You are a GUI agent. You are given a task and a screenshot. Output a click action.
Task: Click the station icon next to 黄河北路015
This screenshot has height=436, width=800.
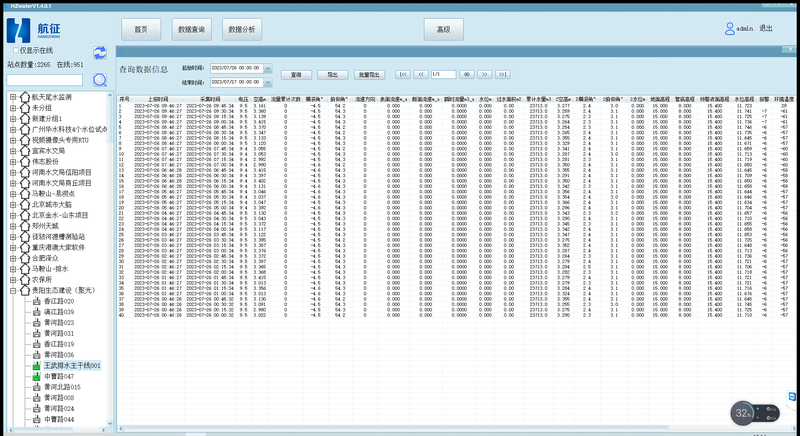[37, 387]
